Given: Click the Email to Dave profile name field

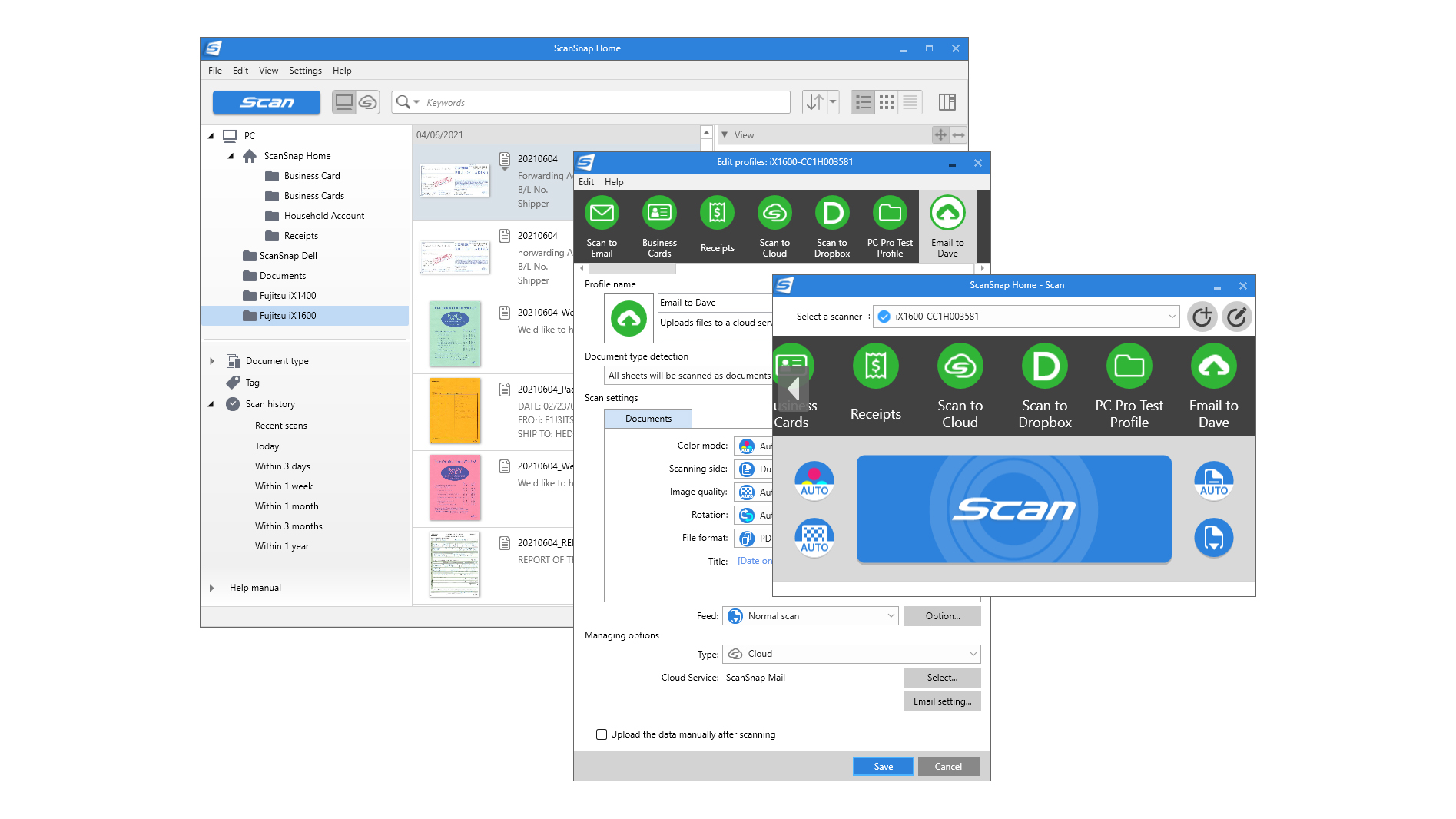Looking at the screenshot, I should point(715,303).
